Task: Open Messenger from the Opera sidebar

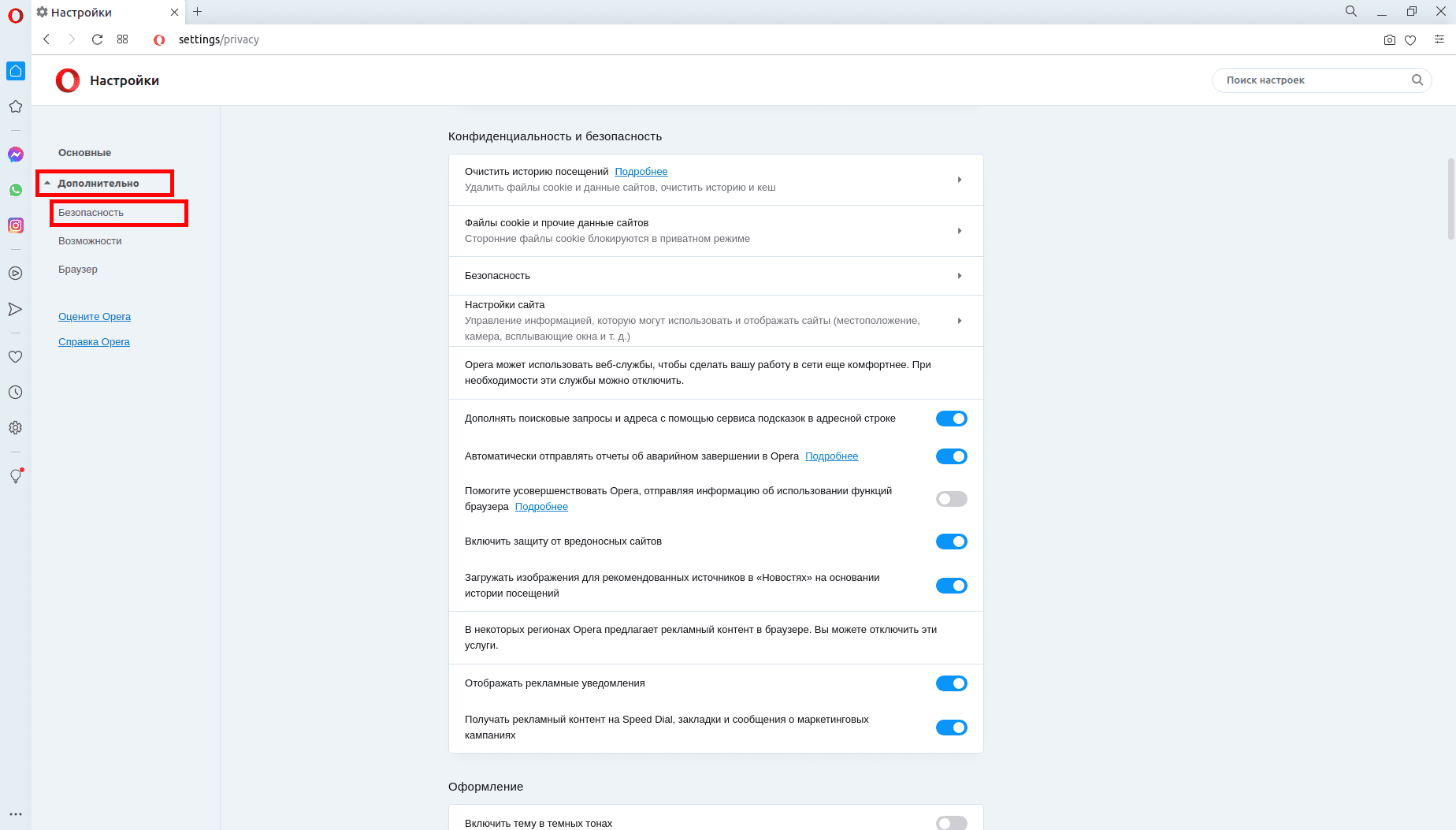Action: (x=16, y=154)
